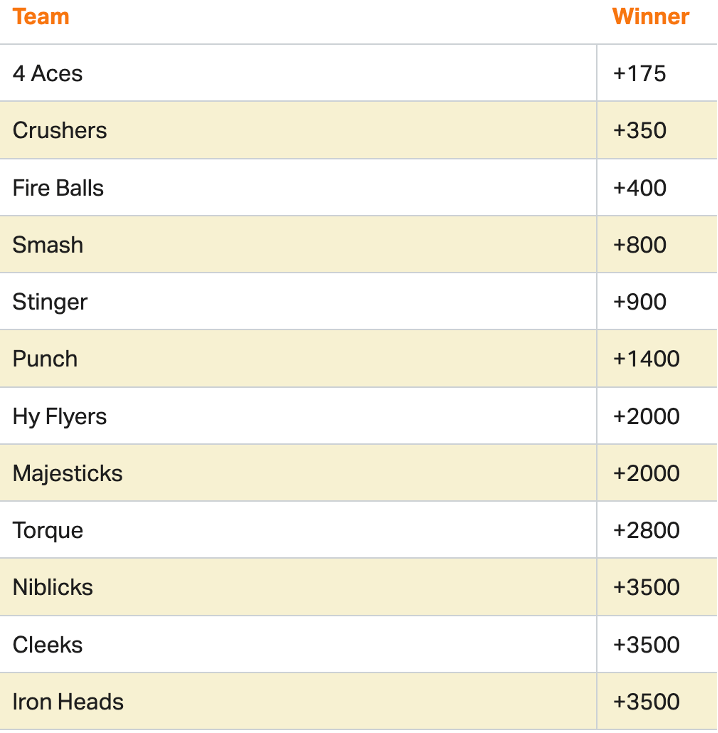The height and width of the screenshot is (733, 718).
Task: Select the +800 odds for Smash
Action: 640,245
